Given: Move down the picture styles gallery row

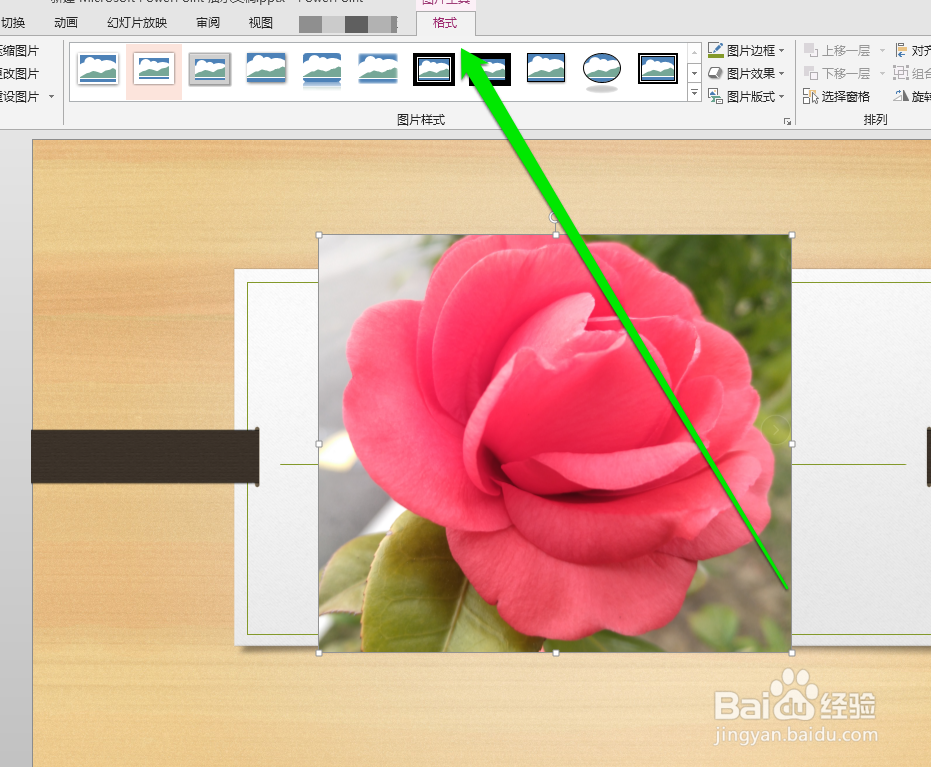Looking at the screenshot, I should pos(694,73).
